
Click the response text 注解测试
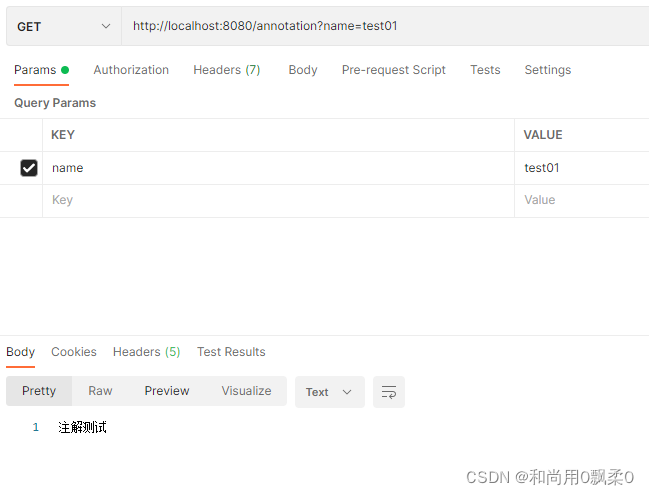coord(82,427)
